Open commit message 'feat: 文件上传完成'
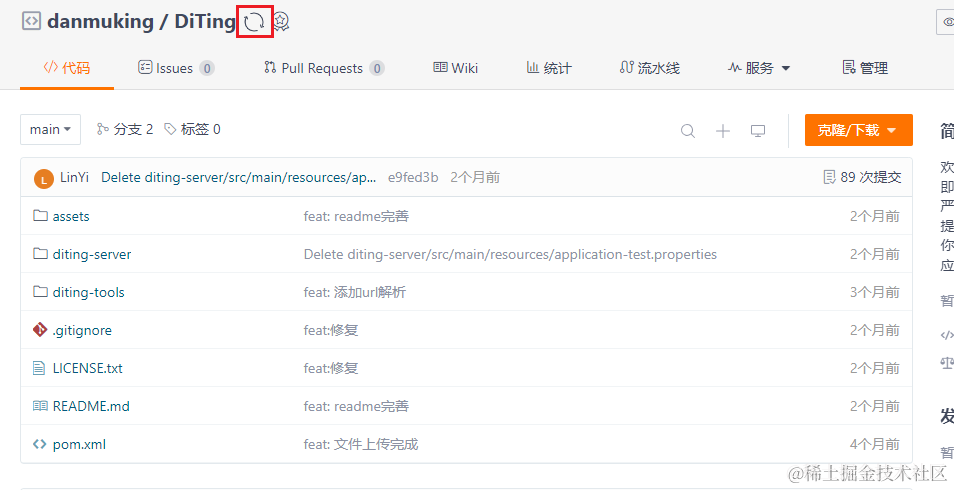 361,444
